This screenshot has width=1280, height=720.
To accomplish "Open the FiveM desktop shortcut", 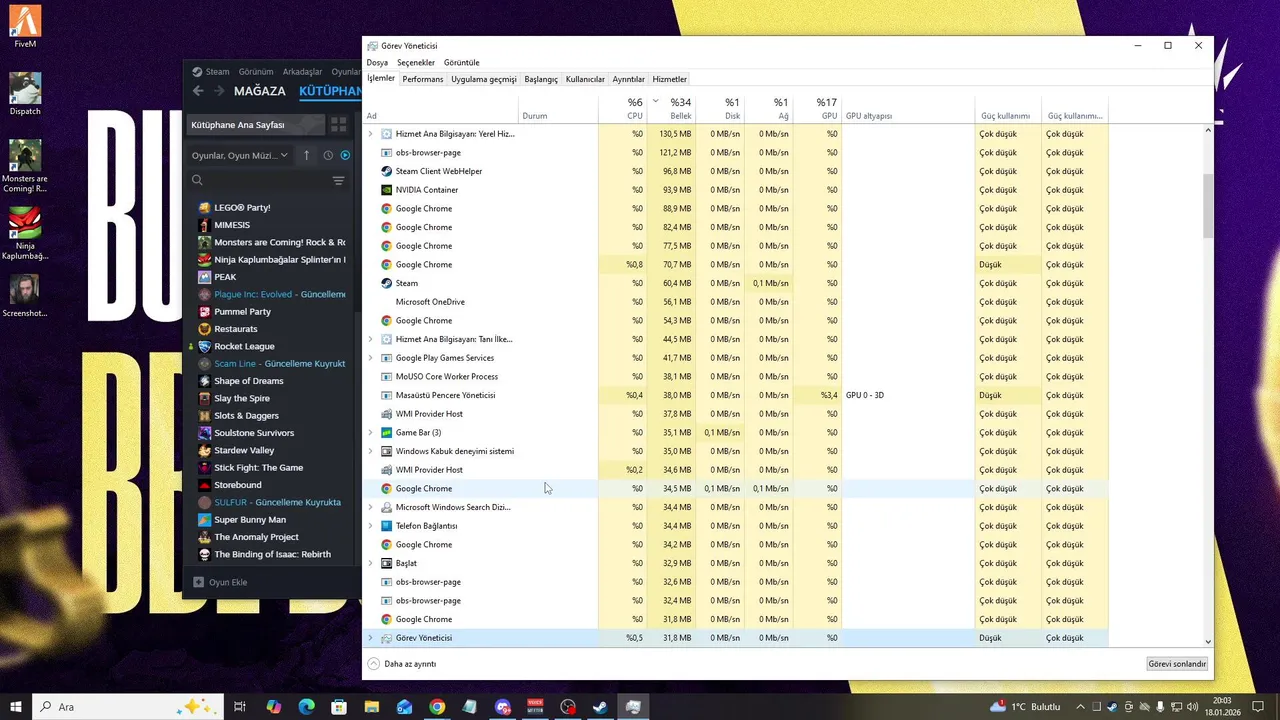I will [25, 27].
